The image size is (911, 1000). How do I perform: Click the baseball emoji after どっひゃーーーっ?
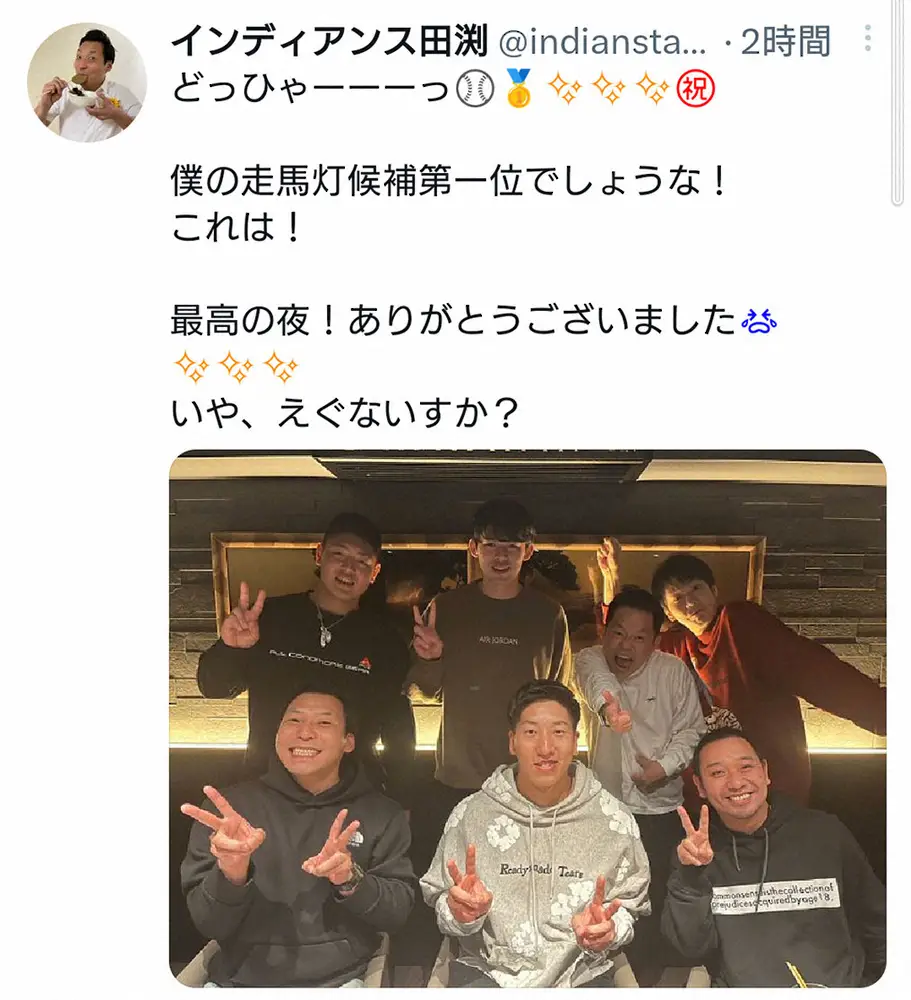475,89
